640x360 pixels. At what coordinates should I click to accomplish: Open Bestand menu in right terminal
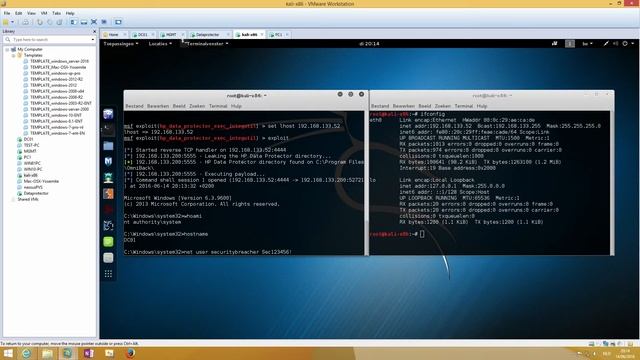[380, 106]
